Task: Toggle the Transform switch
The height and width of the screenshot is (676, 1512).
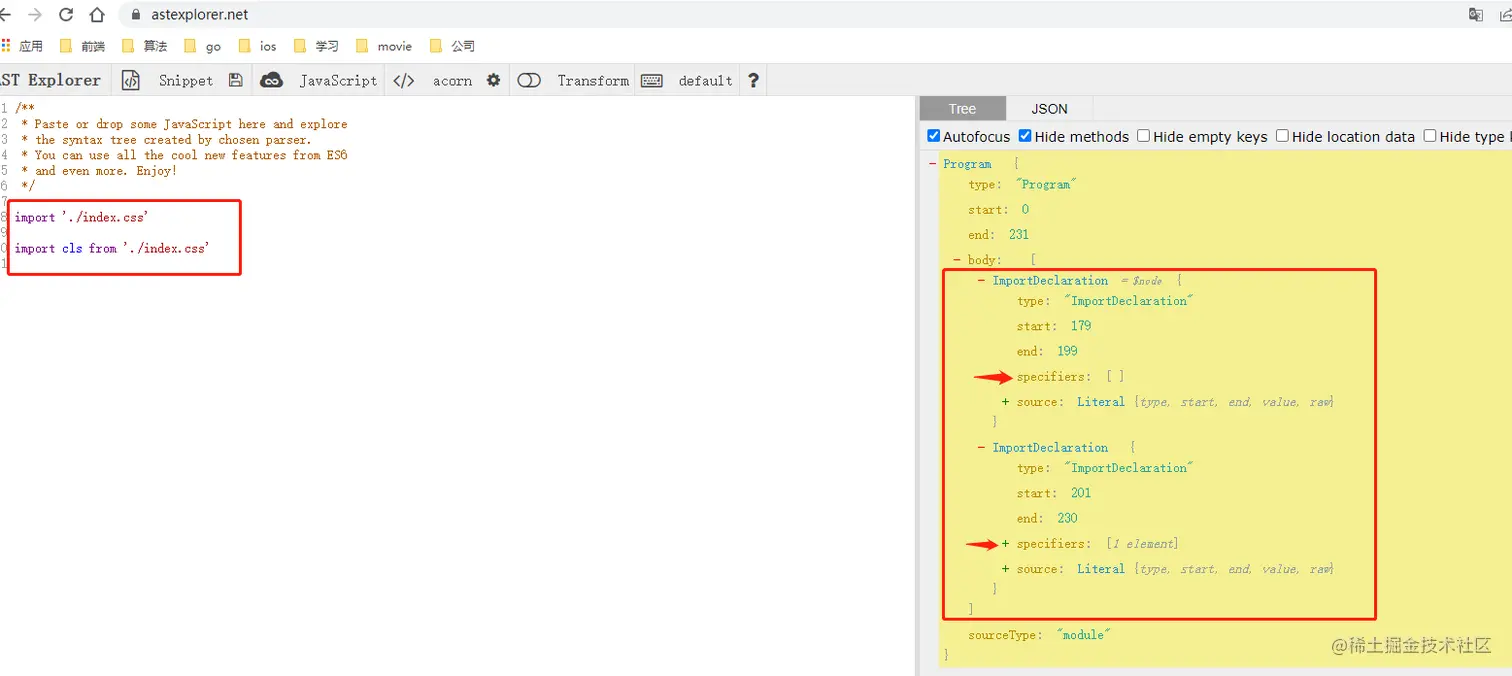Action: pos(529,80)
